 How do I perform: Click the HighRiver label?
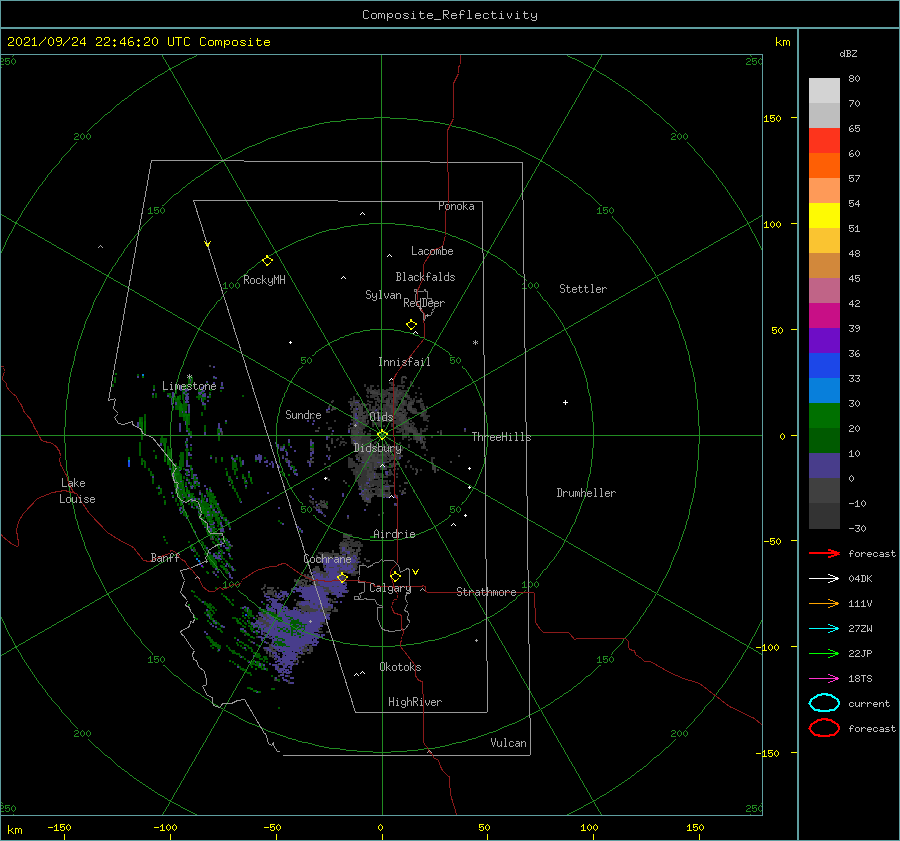(415, 702)
